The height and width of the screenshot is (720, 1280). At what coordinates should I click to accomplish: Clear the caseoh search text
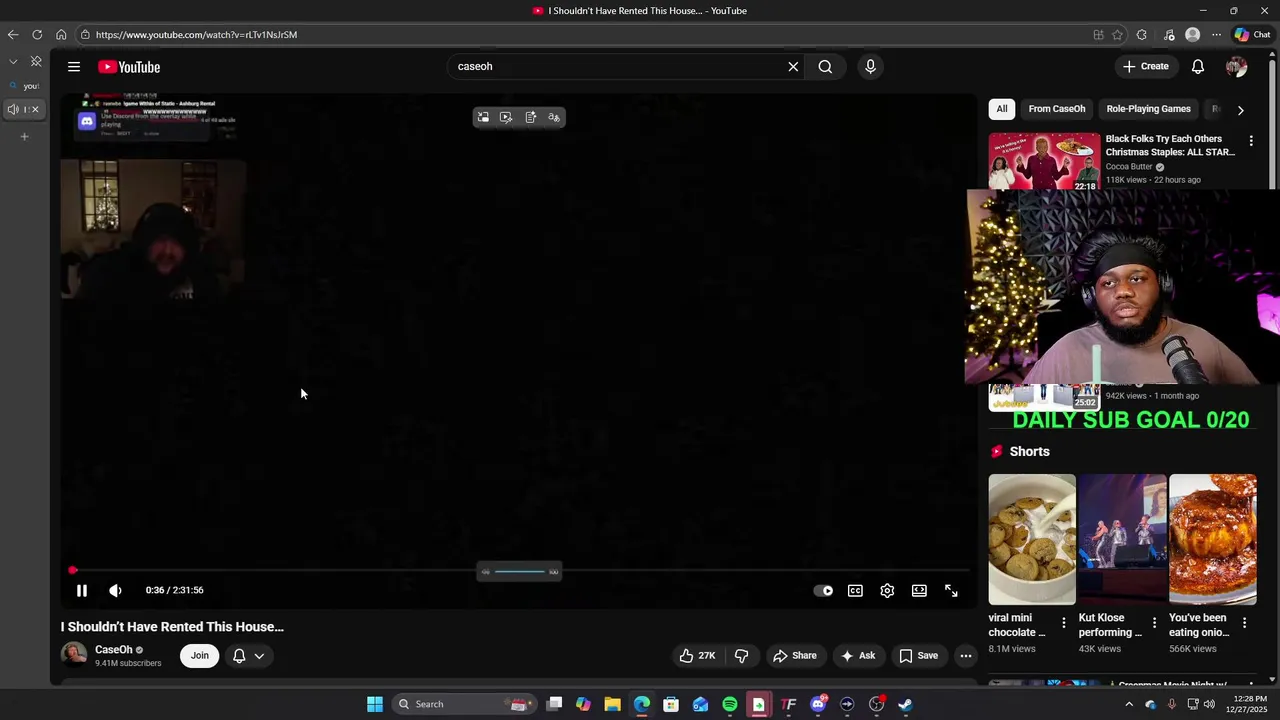793,67
